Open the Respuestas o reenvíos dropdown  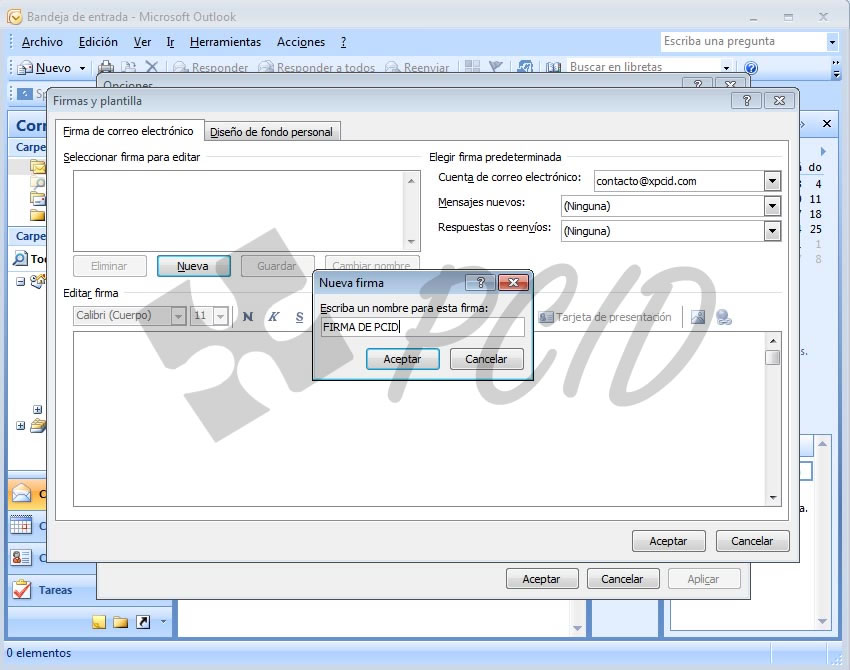772,231
